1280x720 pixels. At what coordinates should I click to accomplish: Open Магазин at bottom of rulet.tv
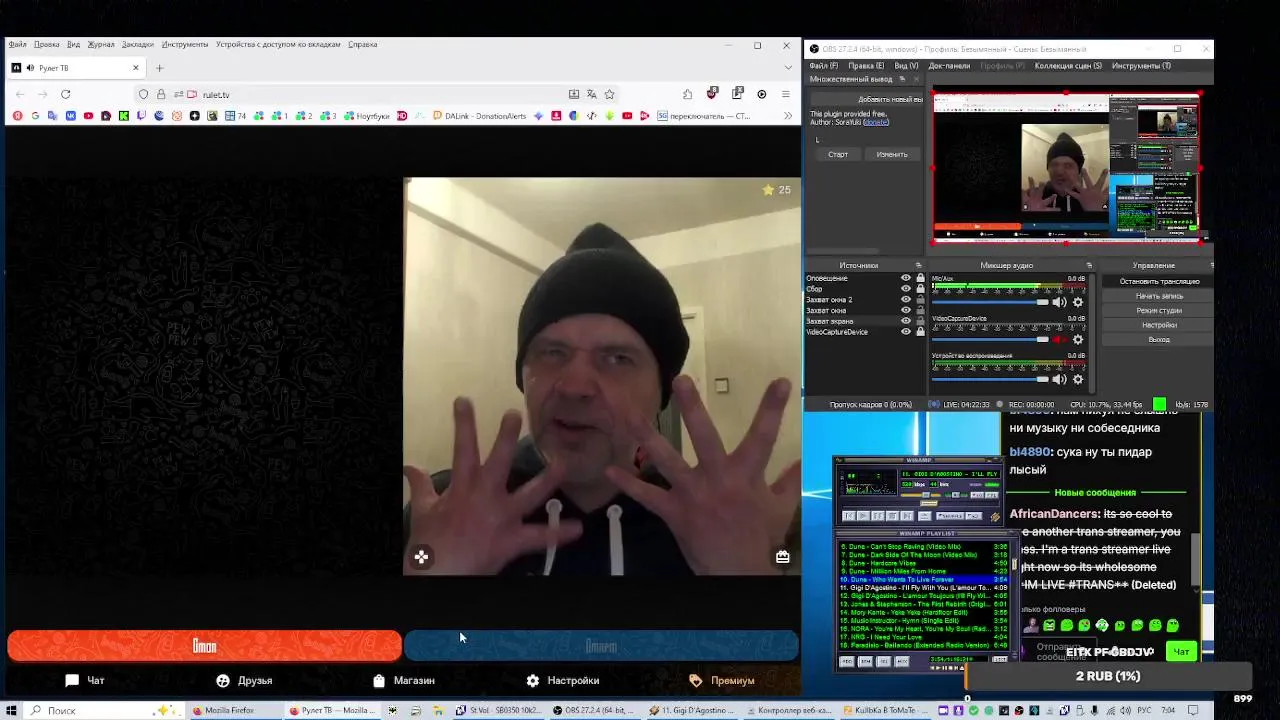tap(403, 680)
